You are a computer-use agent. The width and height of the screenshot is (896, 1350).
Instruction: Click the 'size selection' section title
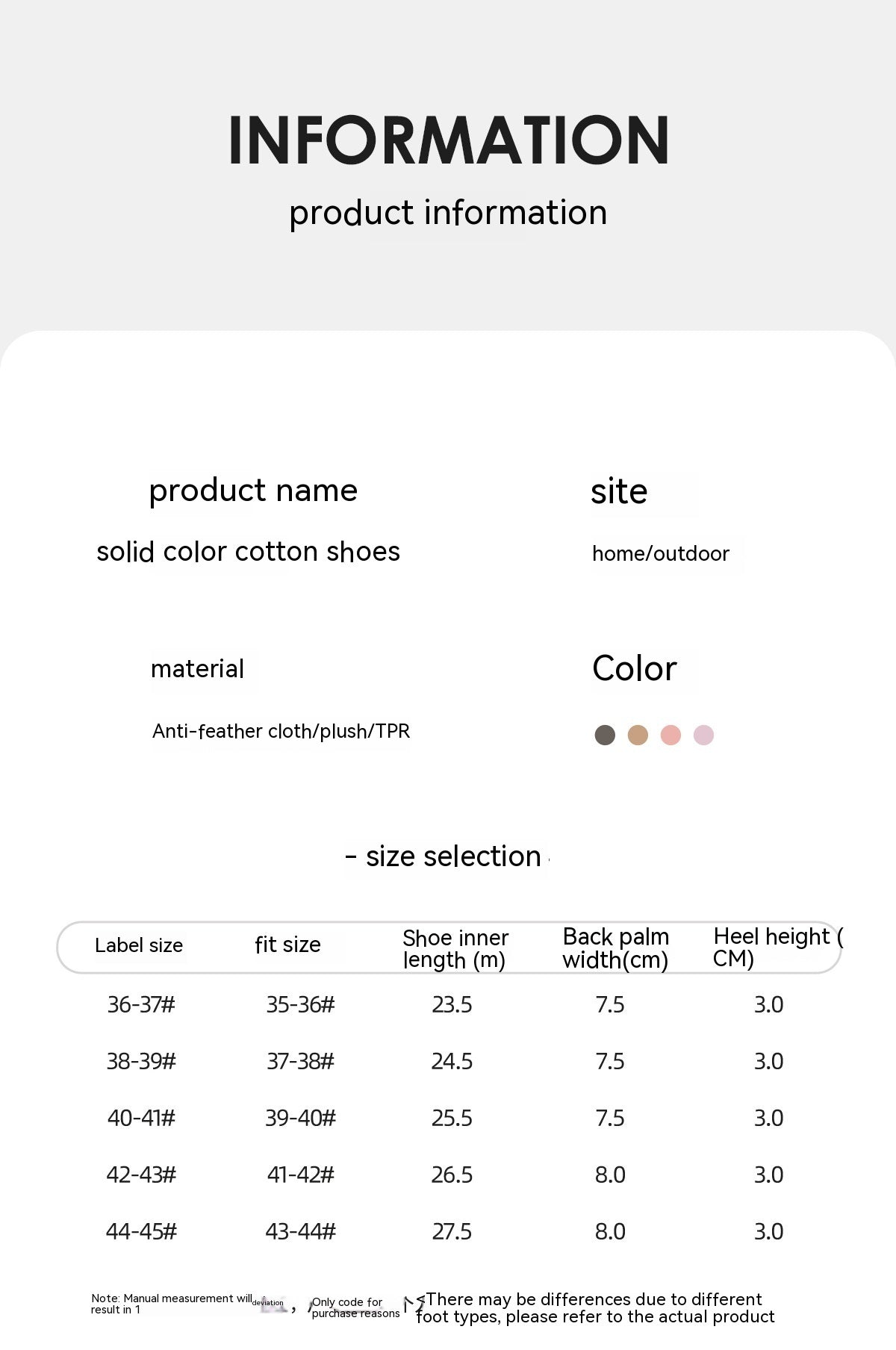click(x=452, y=856)
